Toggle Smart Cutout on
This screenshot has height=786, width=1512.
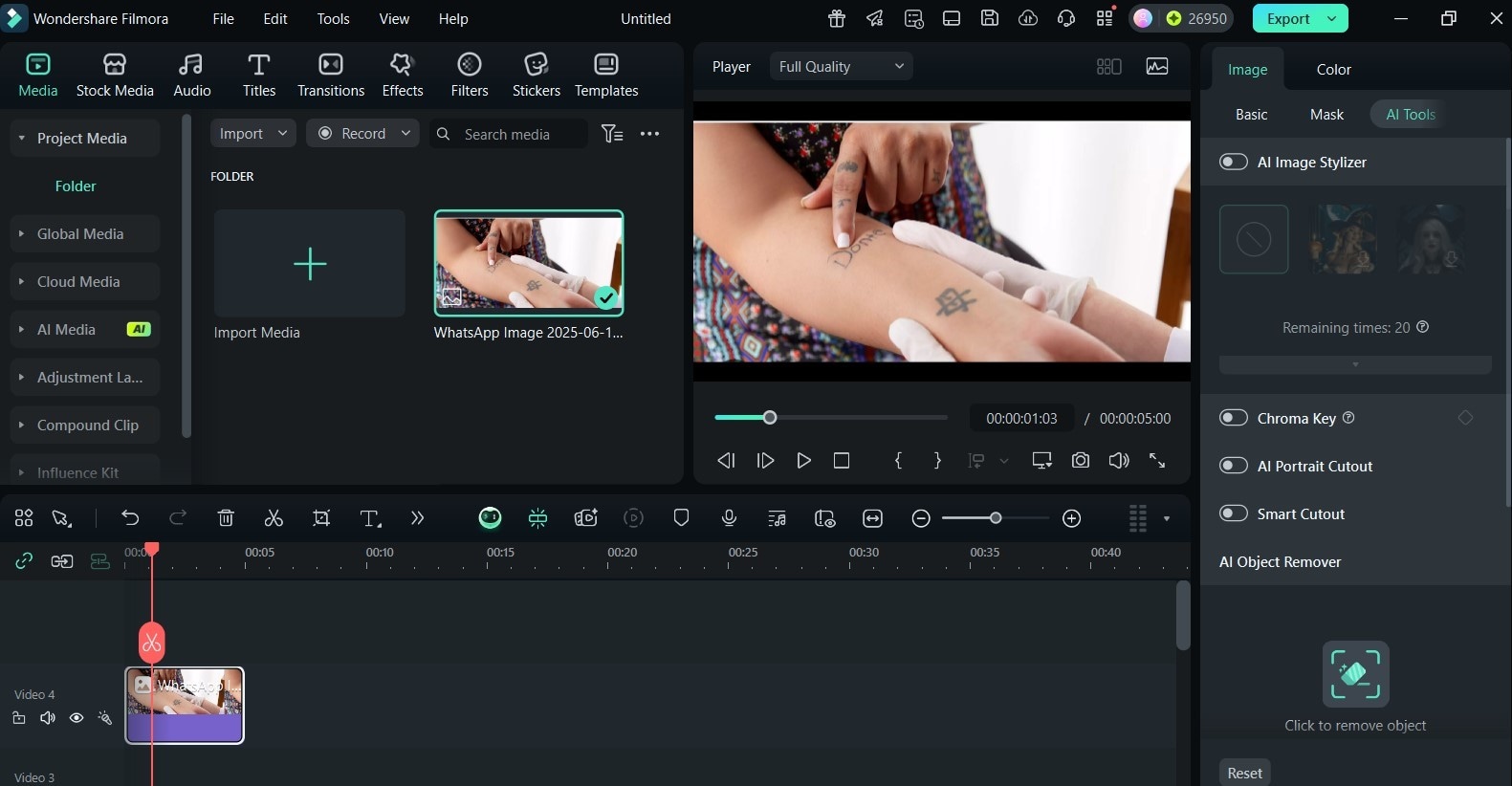point(1234,513)
